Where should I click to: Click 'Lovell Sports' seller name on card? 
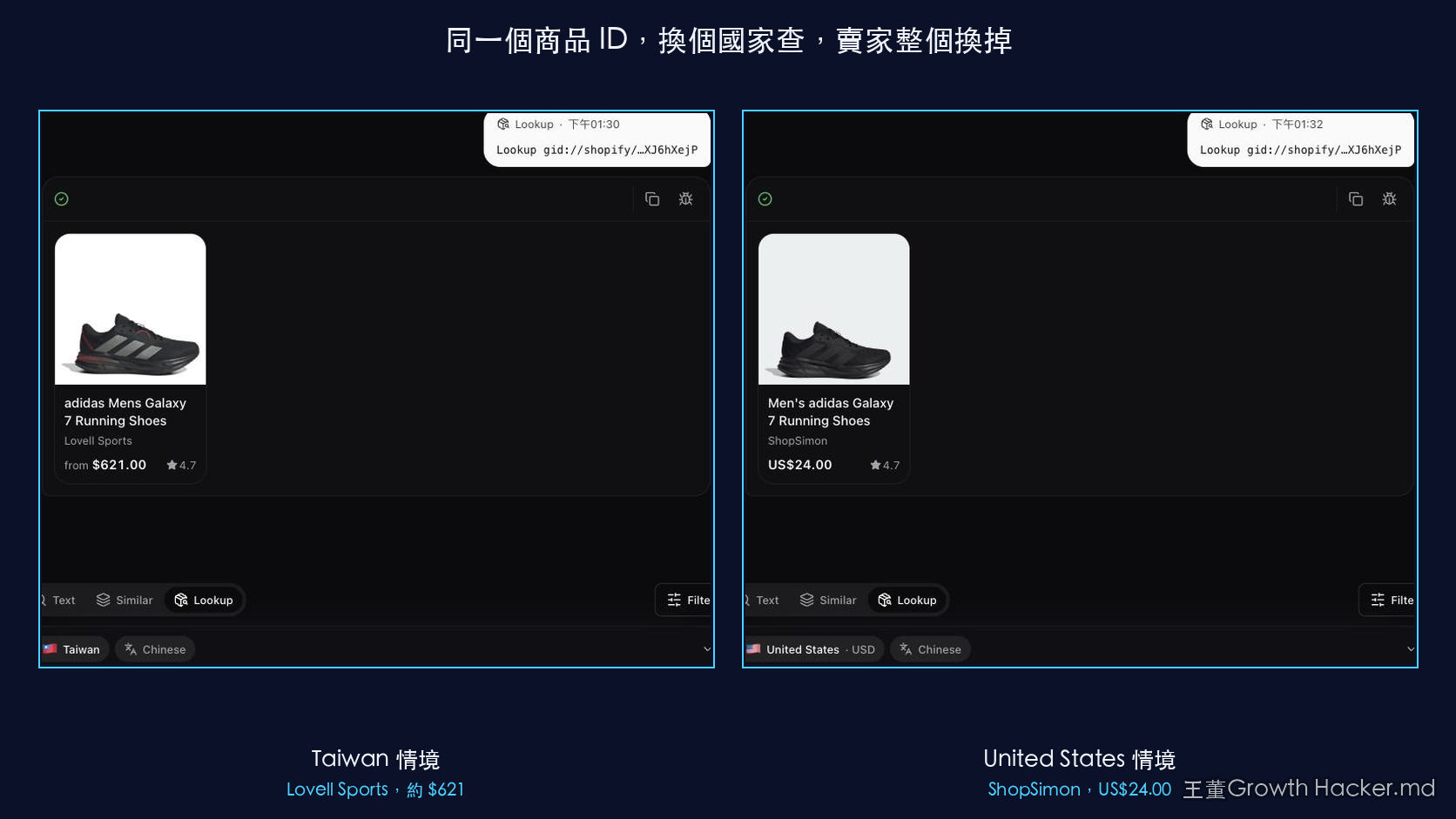(98, 441)
